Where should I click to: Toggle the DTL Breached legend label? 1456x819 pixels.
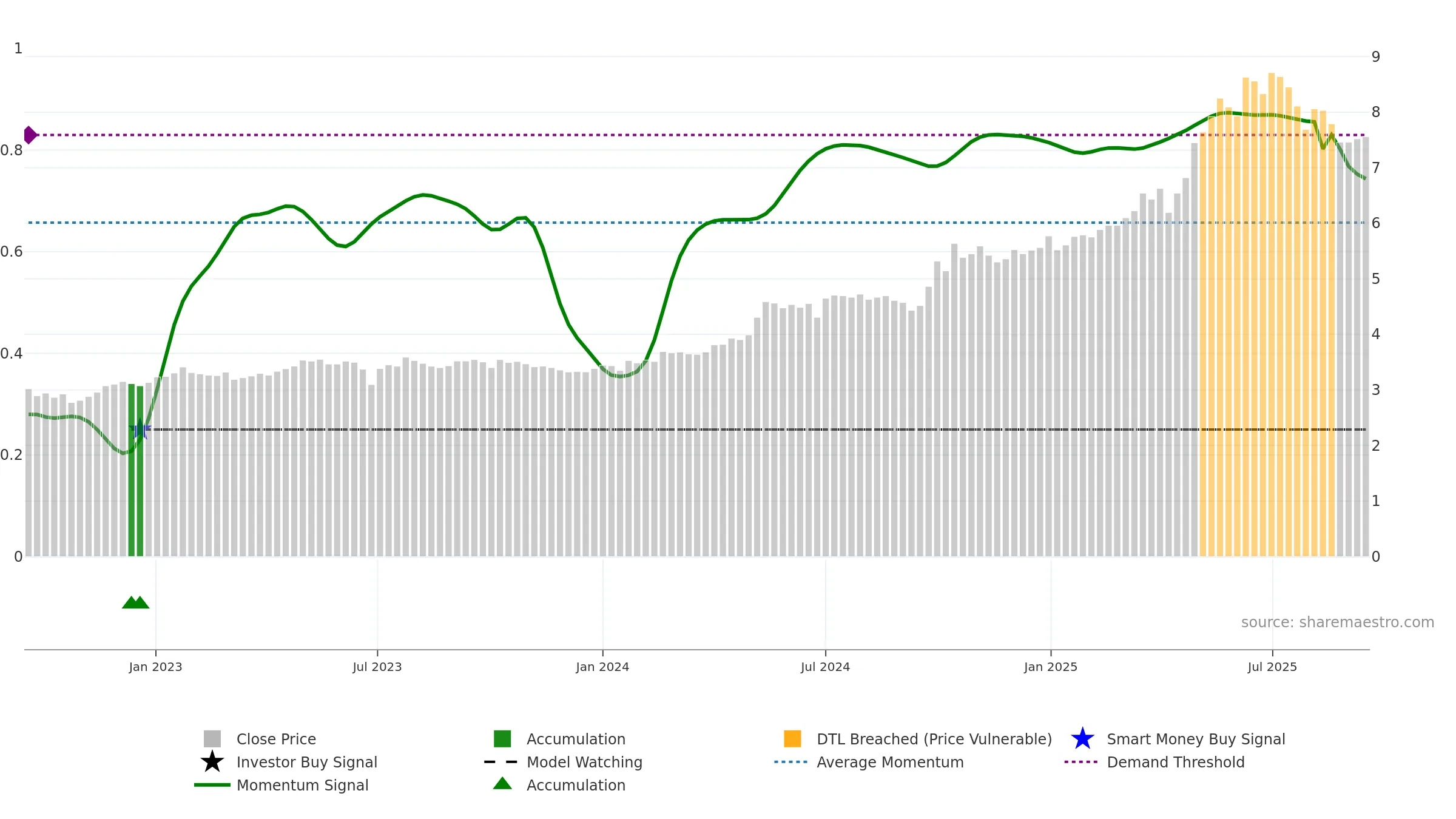[934, 739]
